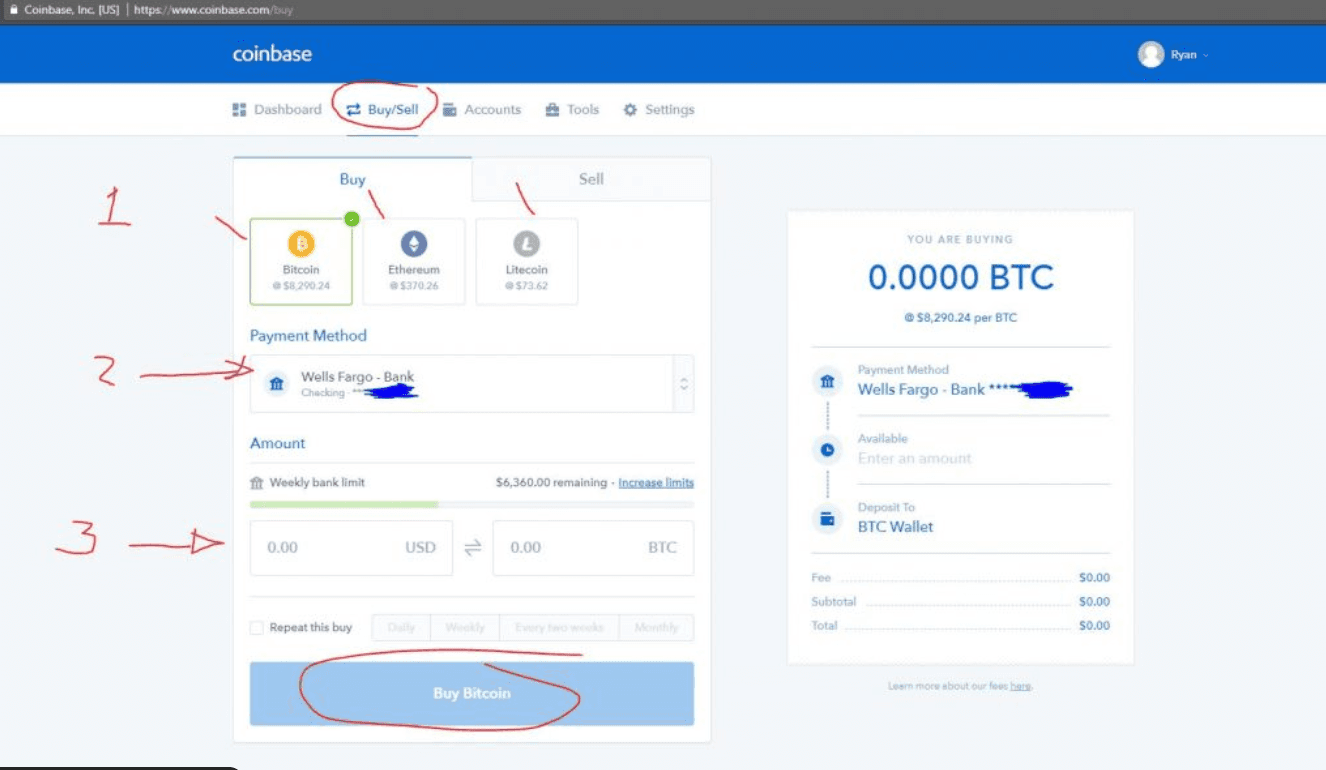Click the Increase limits link
The image size is (1326, 770).
pyautogui.click(x=656, y=483)
